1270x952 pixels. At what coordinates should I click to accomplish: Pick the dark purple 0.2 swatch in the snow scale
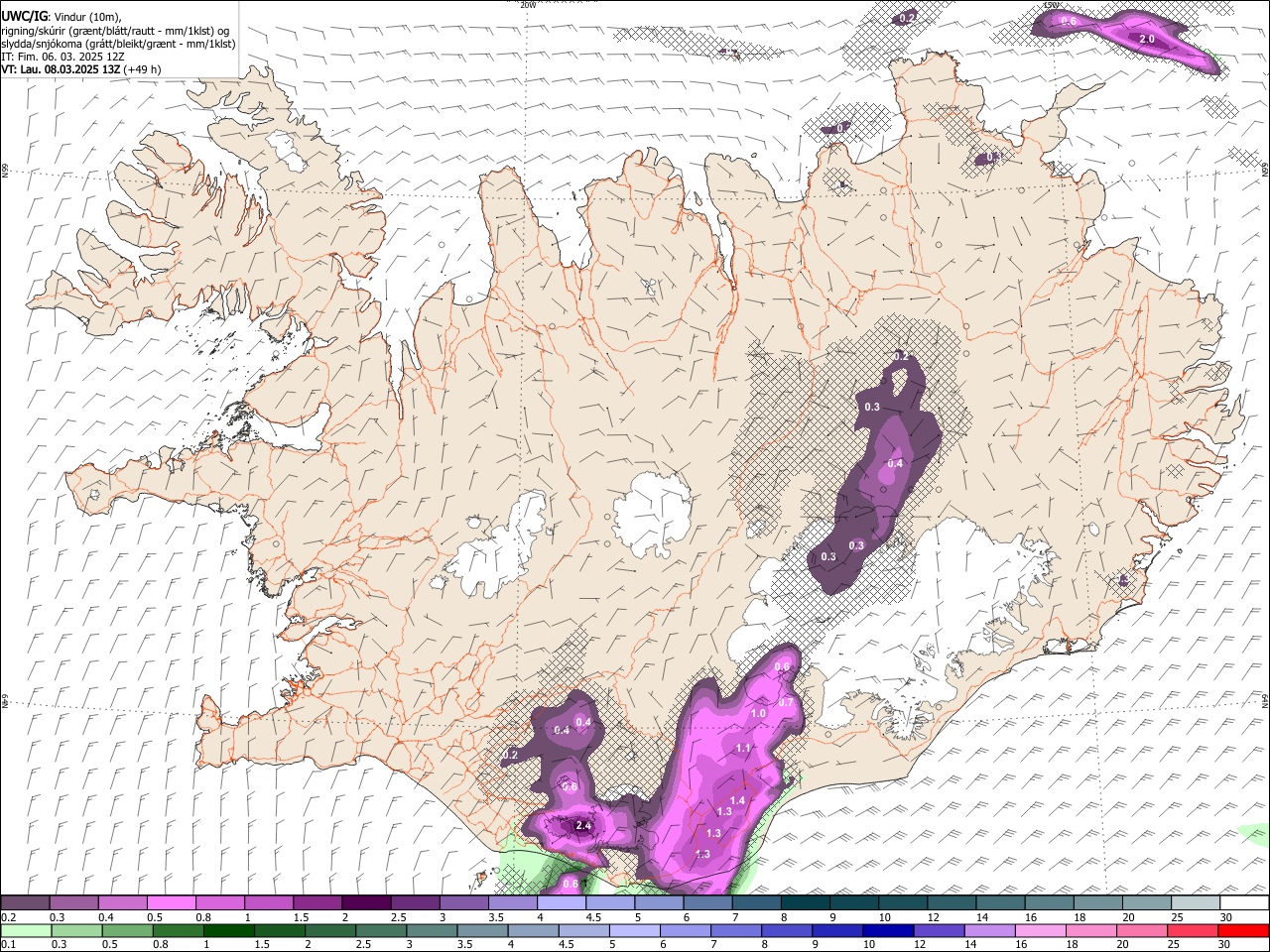[25, 903]
